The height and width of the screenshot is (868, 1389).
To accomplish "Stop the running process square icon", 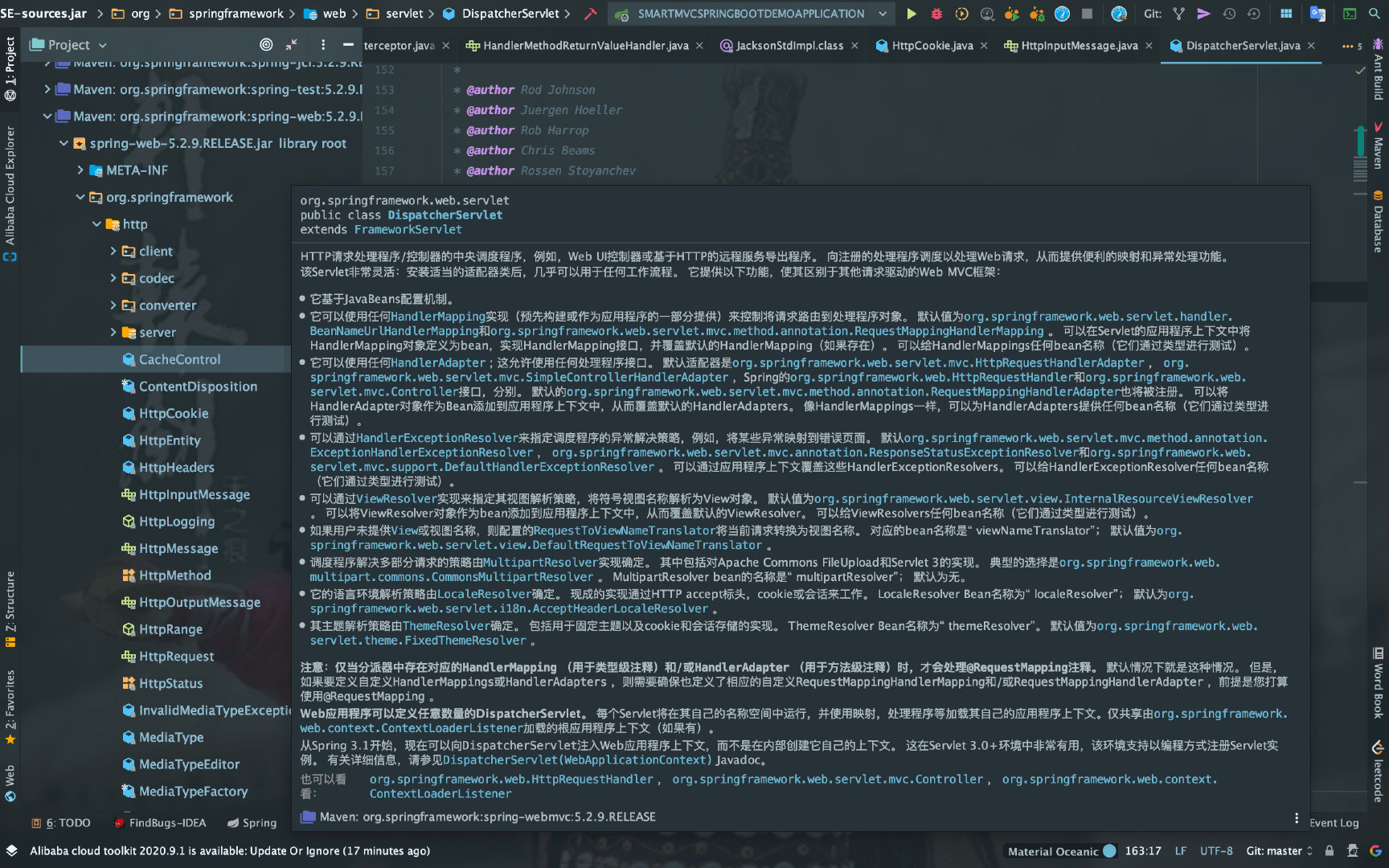I will pos(1087,14).
